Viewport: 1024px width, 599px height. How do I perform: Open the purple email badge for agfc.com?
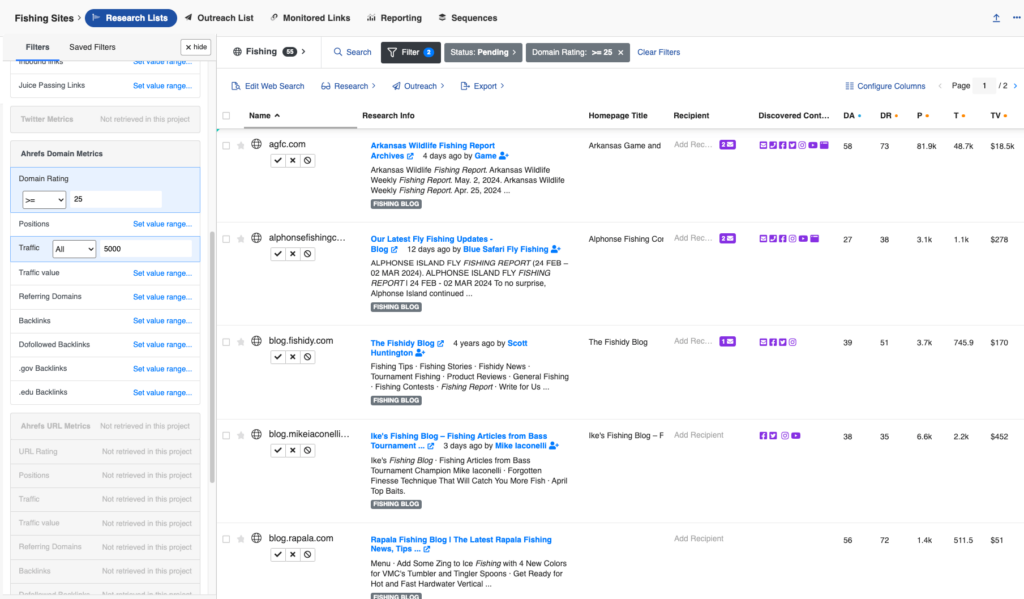click(727, 145)
